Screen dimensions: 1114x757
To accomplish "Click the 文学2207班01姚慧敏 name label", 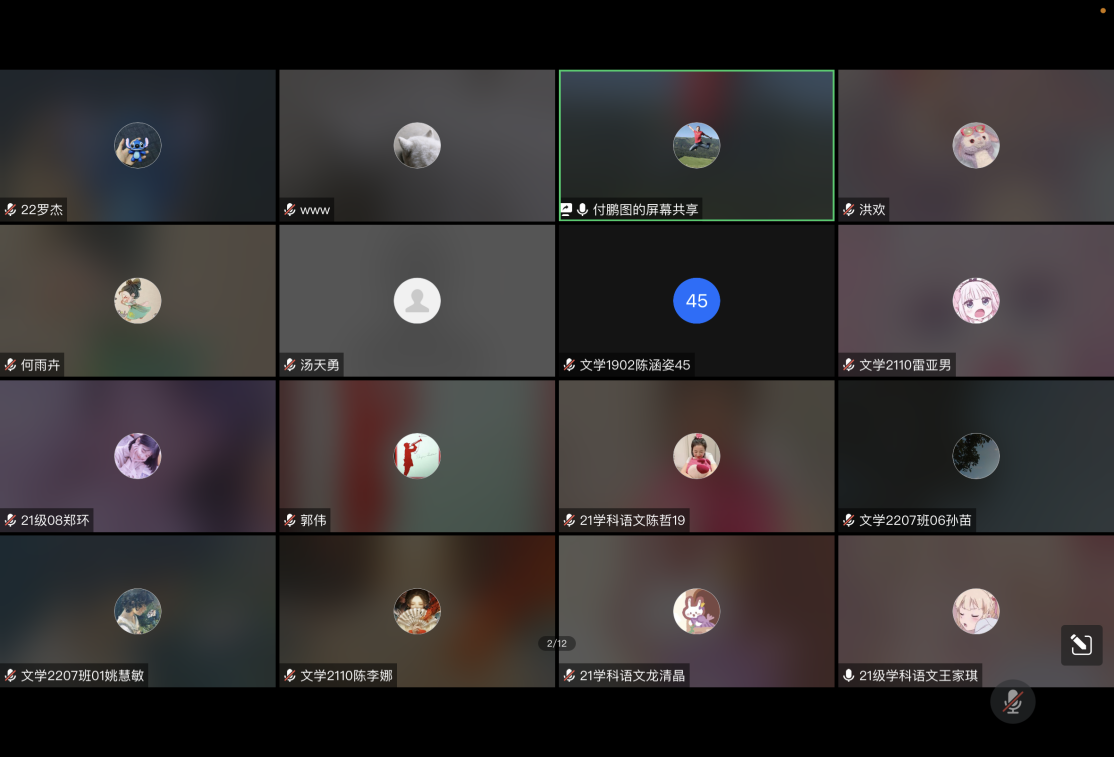I will point(82,675).
